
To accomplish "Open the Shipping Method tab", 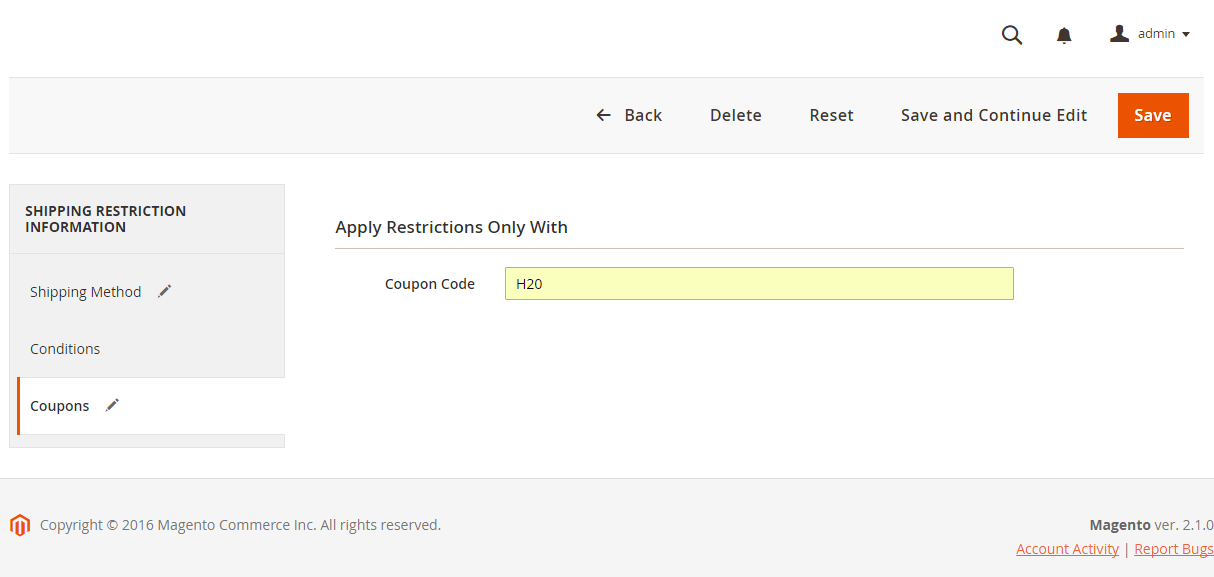I will [x=86, y=292].
